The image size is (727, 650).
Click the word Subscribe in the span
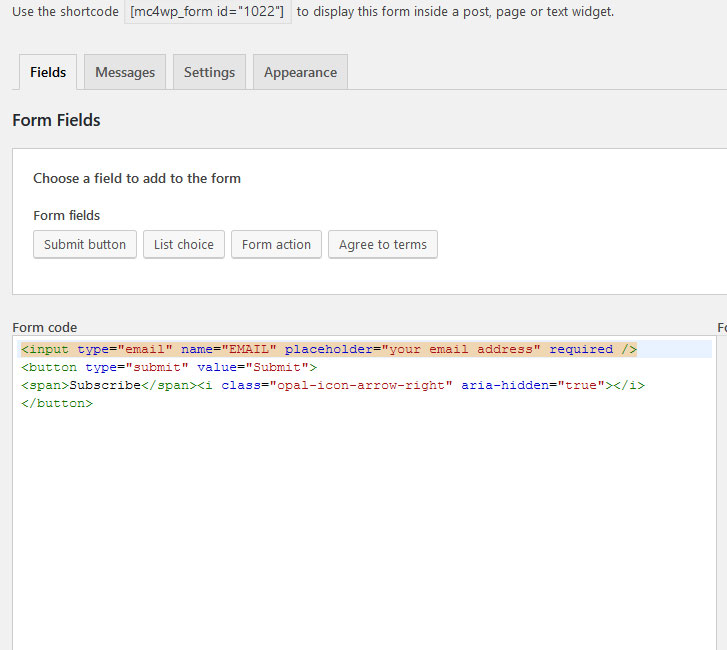click(105, 385)
